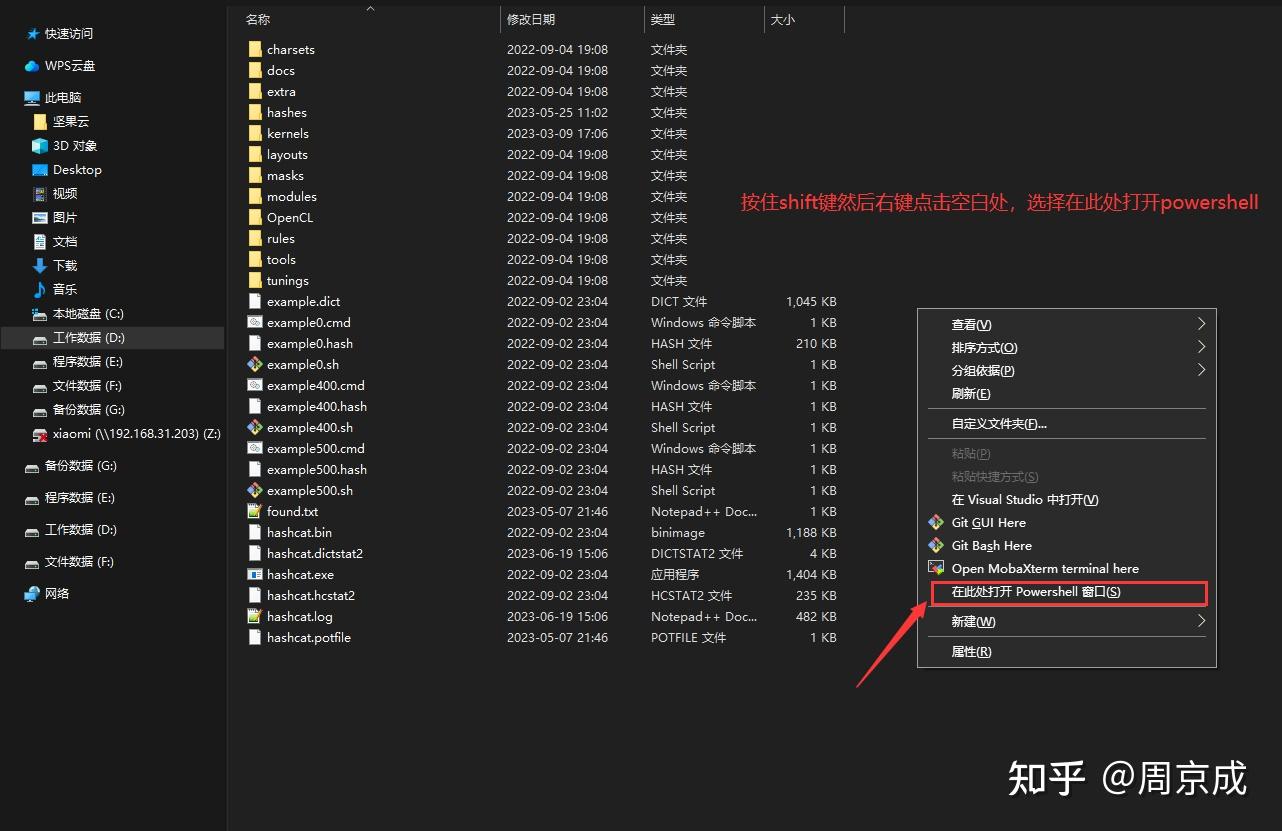Image resolution: width=1282 pixels, height=831 pixels.
Task: Expand the 新建(W) submenu
Action: [x=972, y=621]
